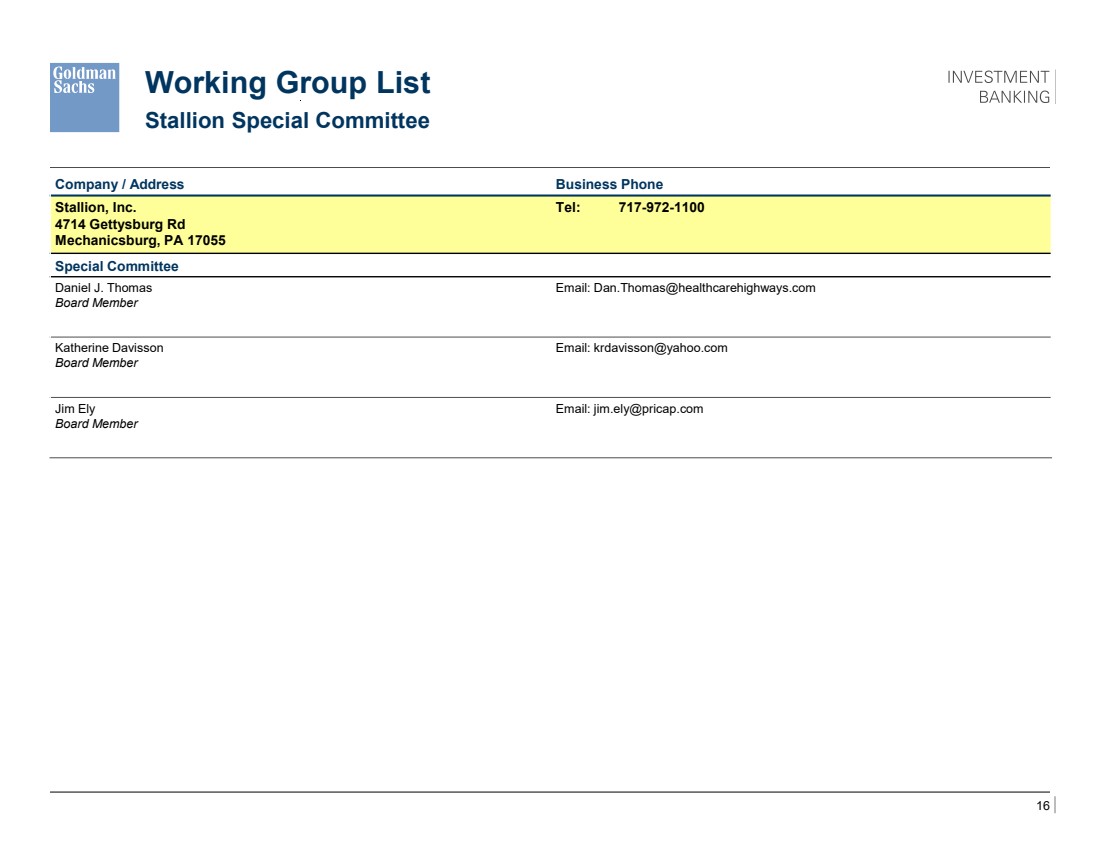Select the name 'Daniel J. Thomas'
The height and width of the screenshot is (849, 1100).
(103, 288)
